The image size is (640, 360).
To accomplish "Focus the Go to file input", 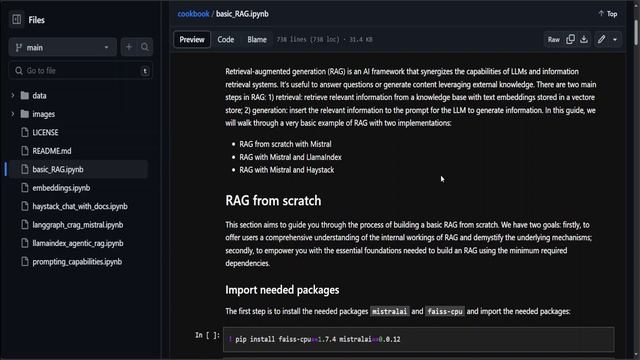I will (81, 71).
